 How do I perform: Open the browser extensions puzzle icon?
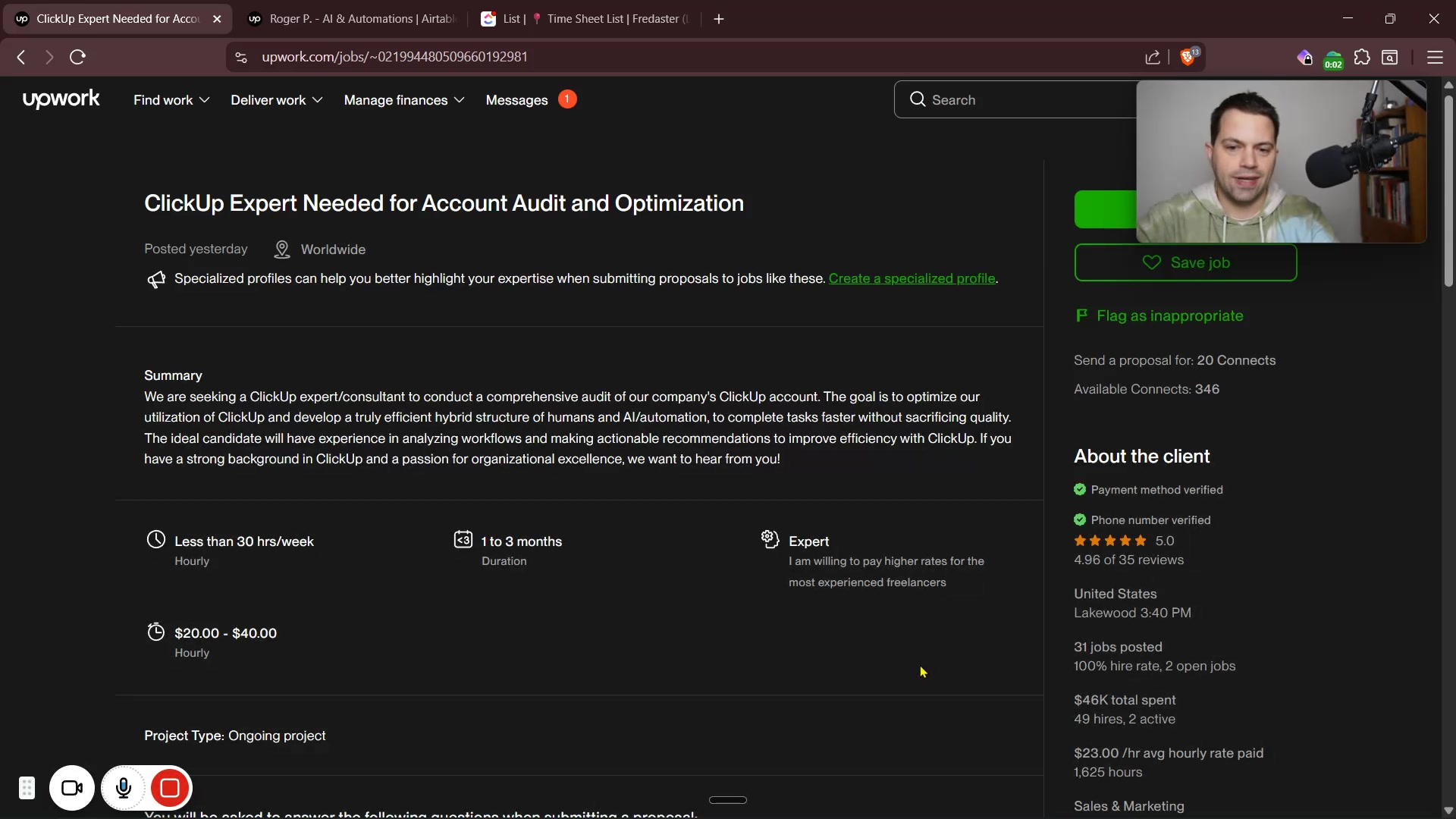pyautogui.click(x=1362, y=58)
